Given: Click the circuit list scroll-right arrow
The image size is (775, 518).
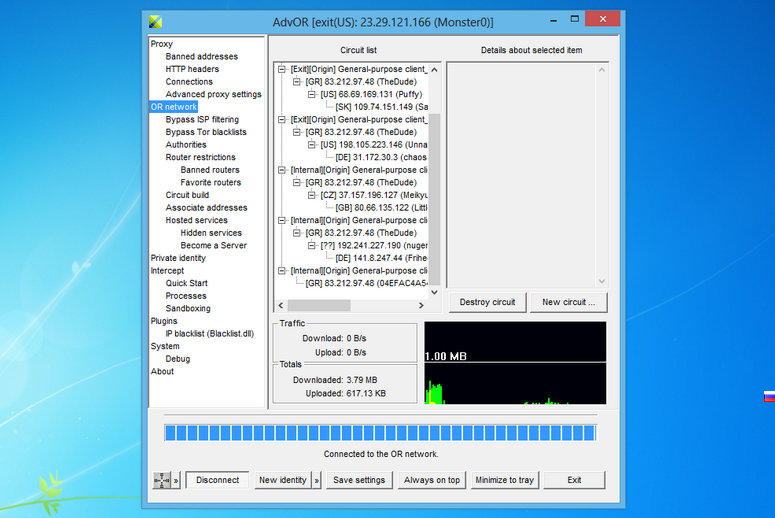Looking at the screenshot, I should click(421, 305).
